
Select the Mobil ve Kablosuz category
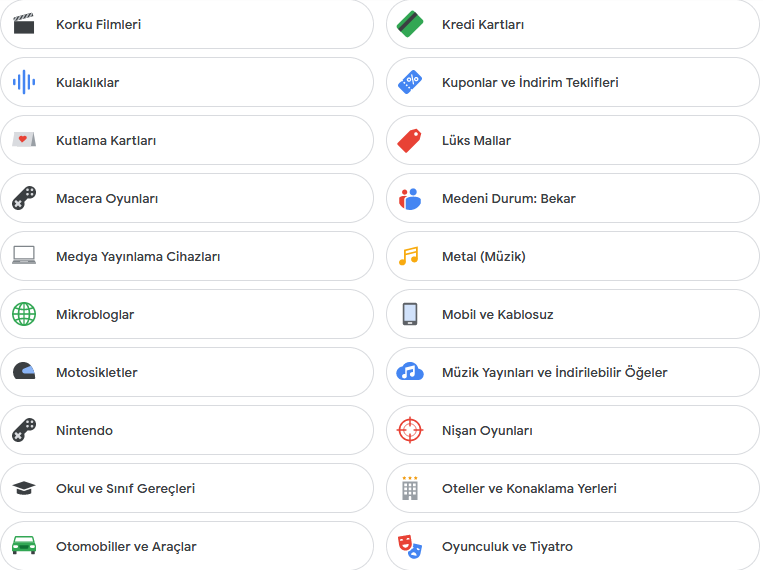point(573,314)
